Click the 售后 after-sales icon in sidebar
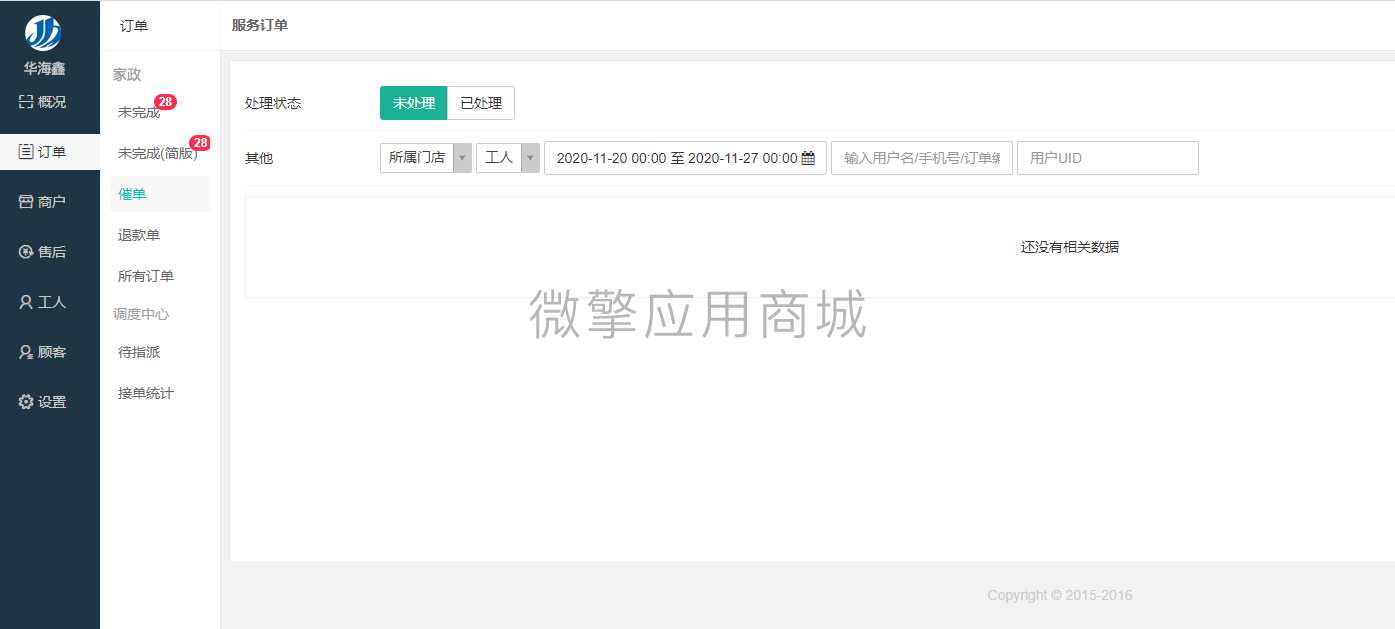 click(x=26, y=252)
